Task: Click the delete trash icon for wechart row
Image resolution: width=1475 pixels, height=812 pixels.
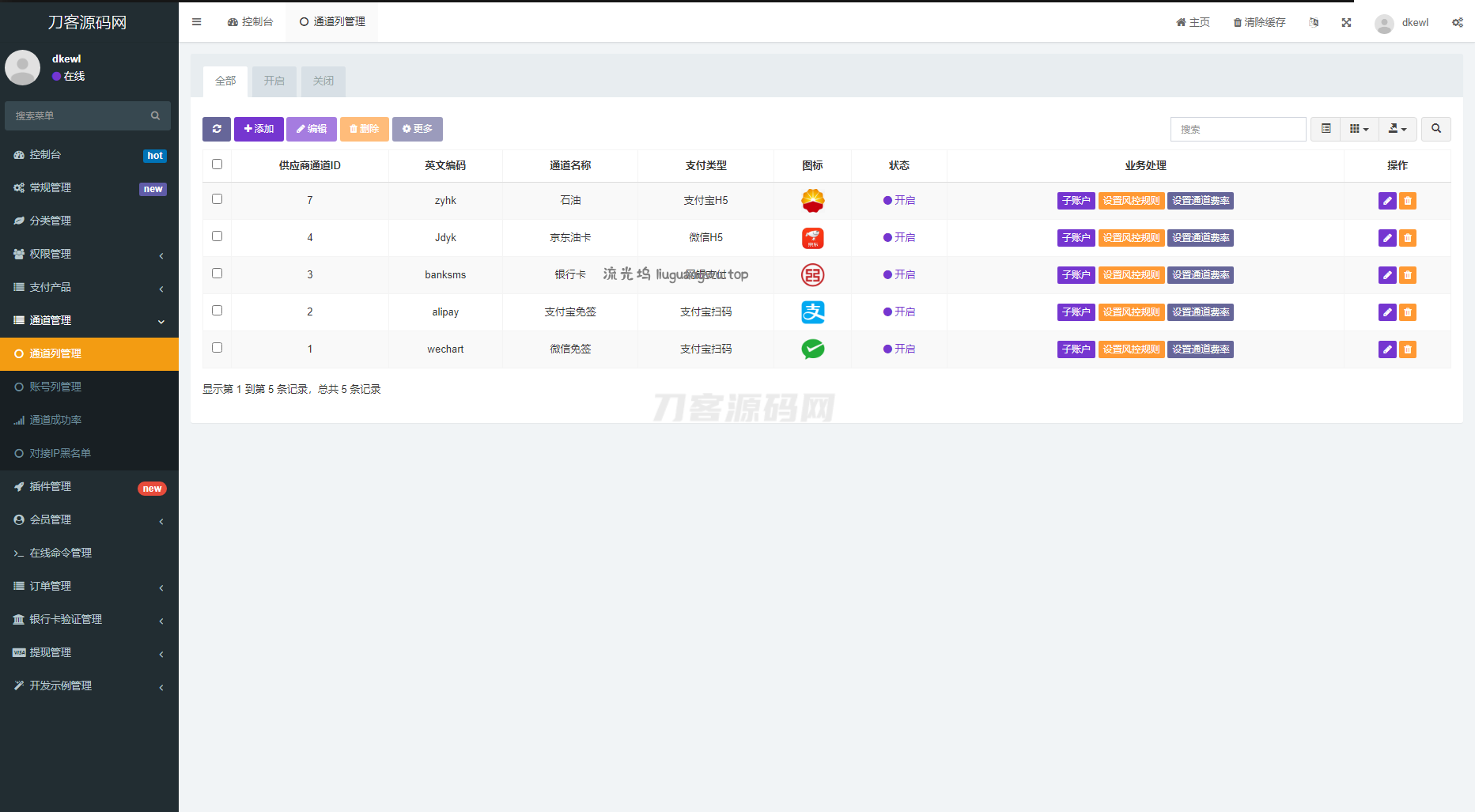Action: pyautogui.click(x=1408, y=349)
